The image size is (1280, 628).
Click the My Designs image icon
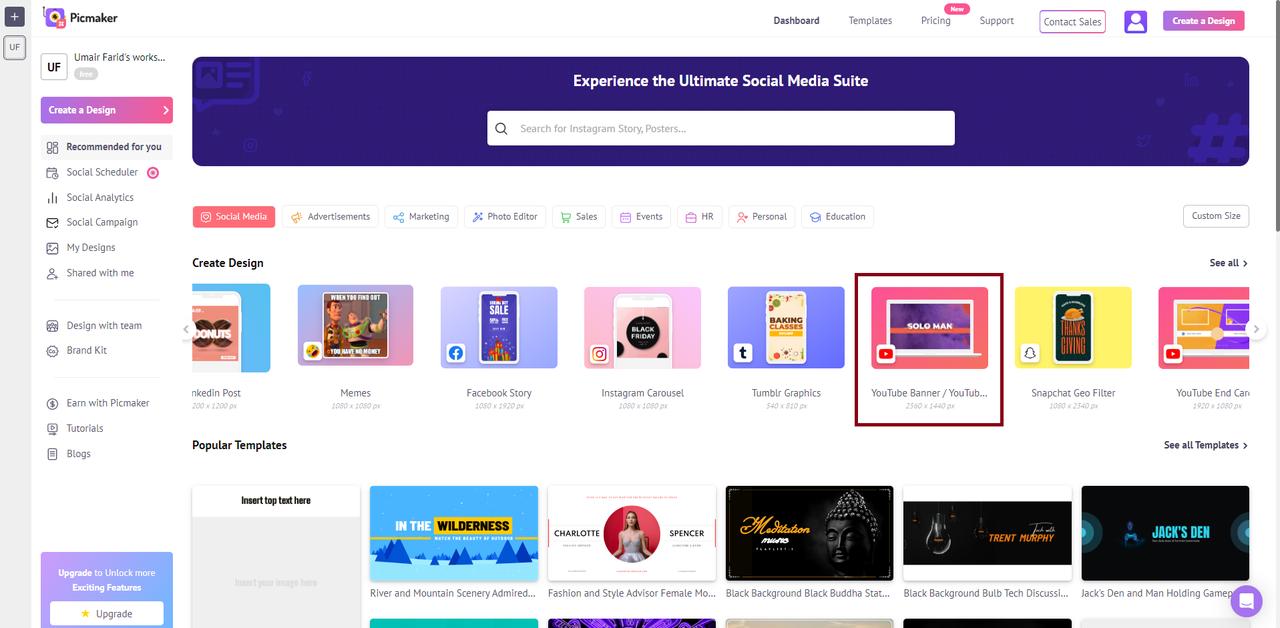pyautogui.click(x=53, y=248)
